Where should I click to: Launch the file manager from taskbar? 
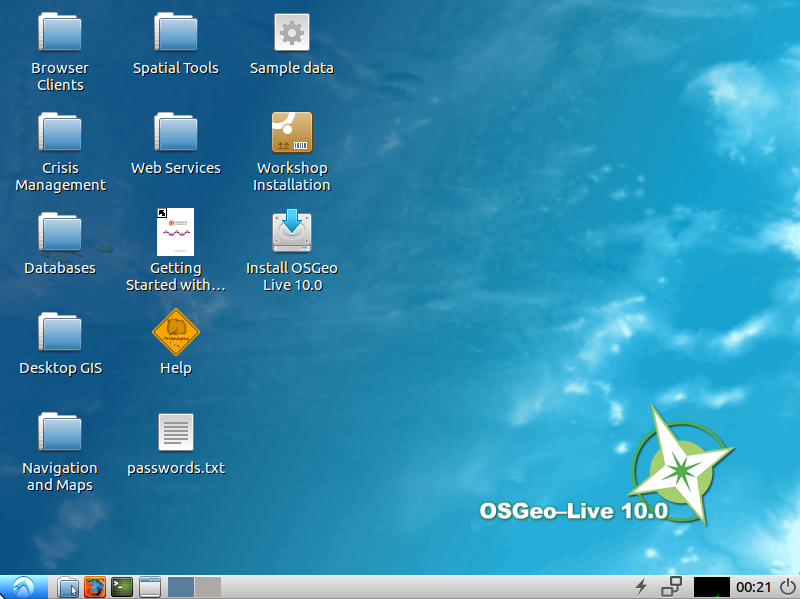68,587
